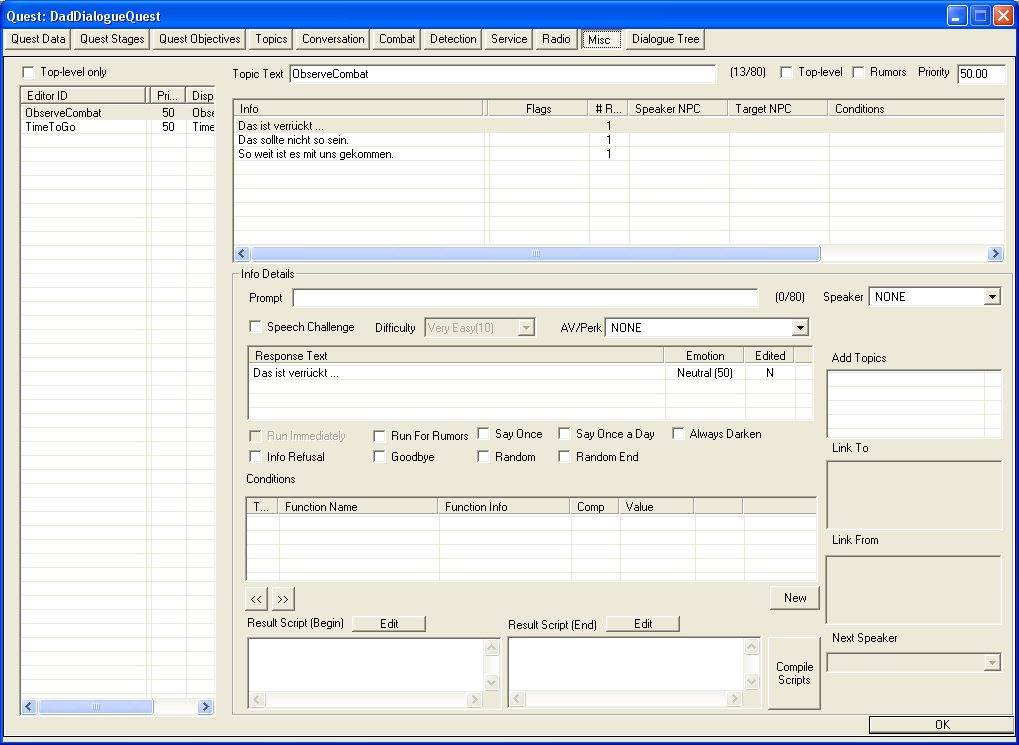
Task: Click the Target NPC column header
Action: [x=779, y=109]
